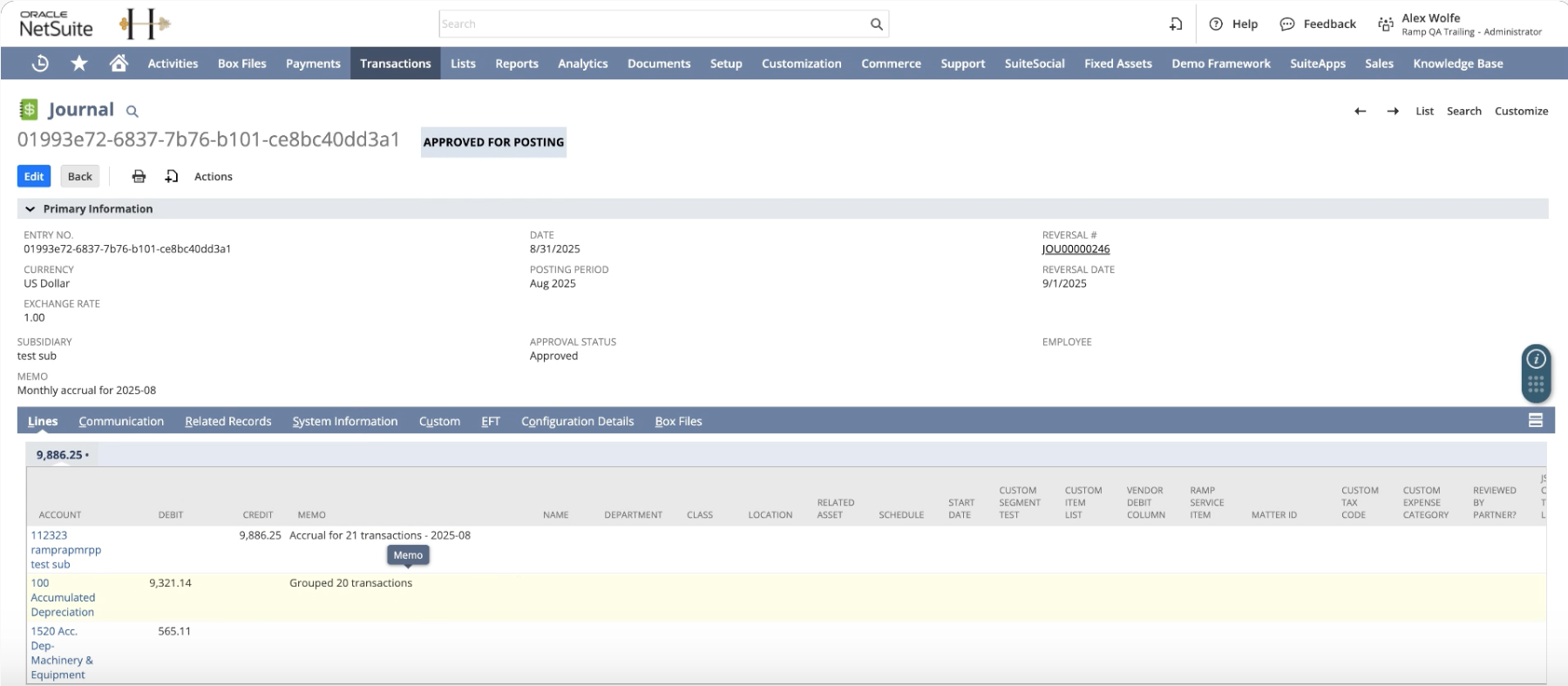Screen dimensions: 1568x686
Task: Switch to the Communication subtab
Action: click(121, 421)
